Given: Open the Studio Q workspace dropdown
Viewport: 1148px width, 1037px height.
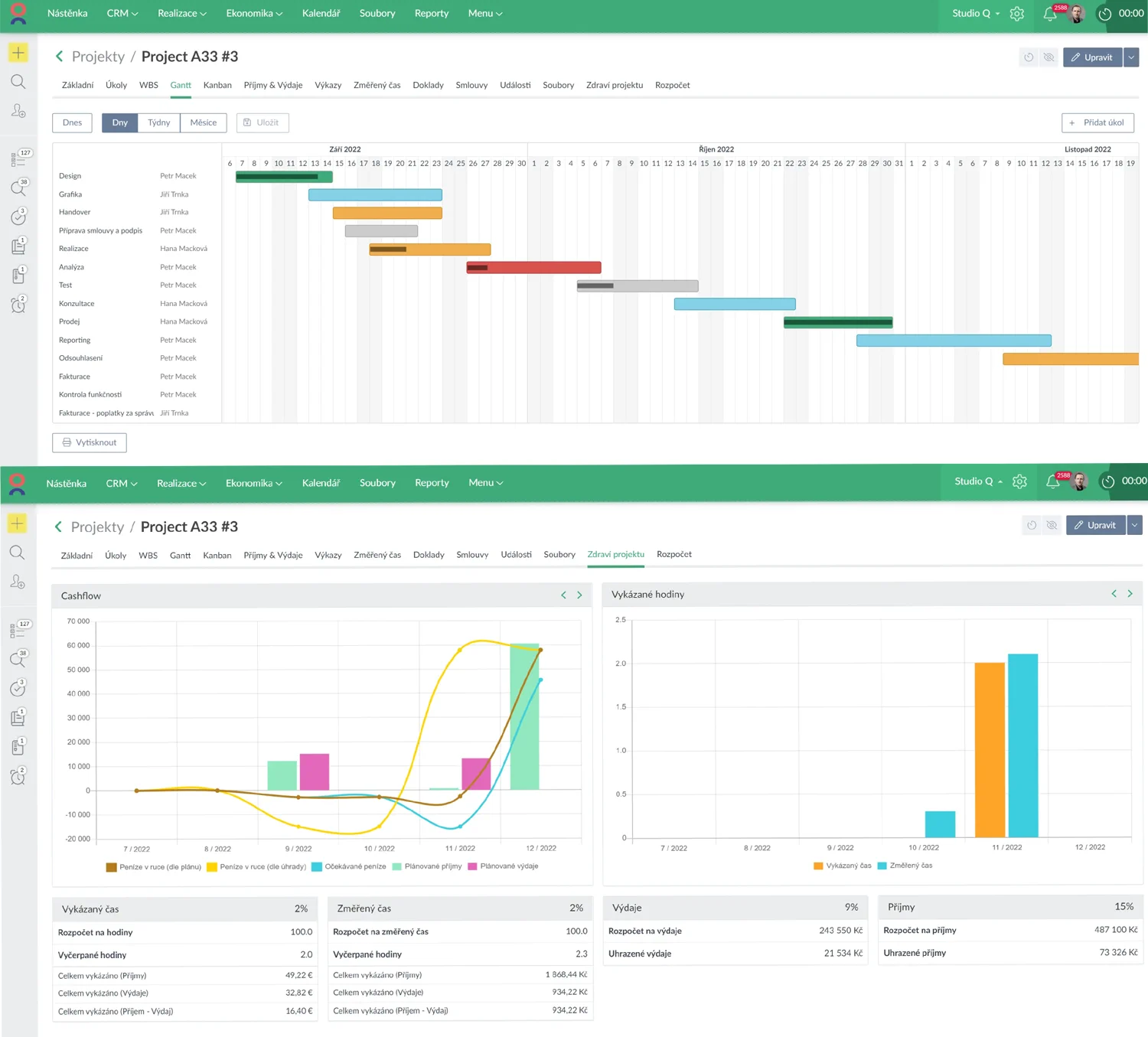Looking at the screenshot, I should [976, 14].
